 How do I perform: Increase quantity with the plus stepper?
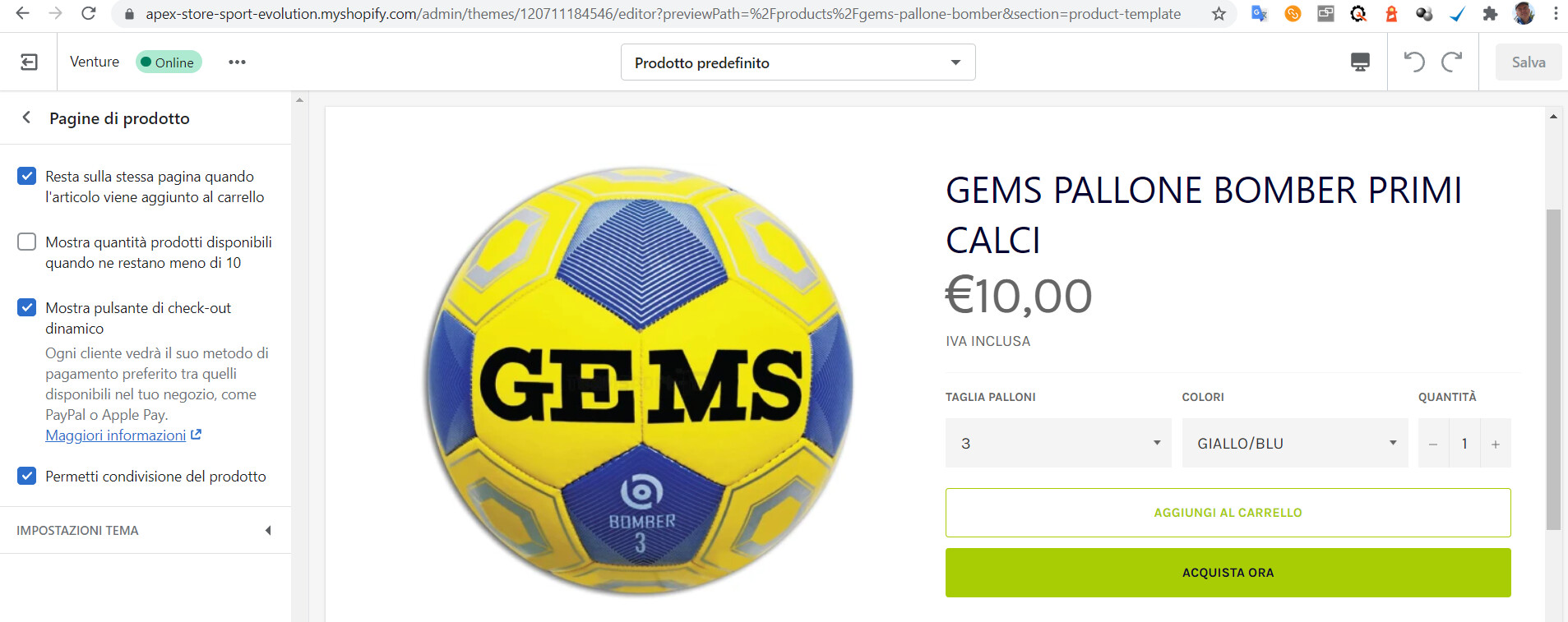click(x=1496, y=444)
